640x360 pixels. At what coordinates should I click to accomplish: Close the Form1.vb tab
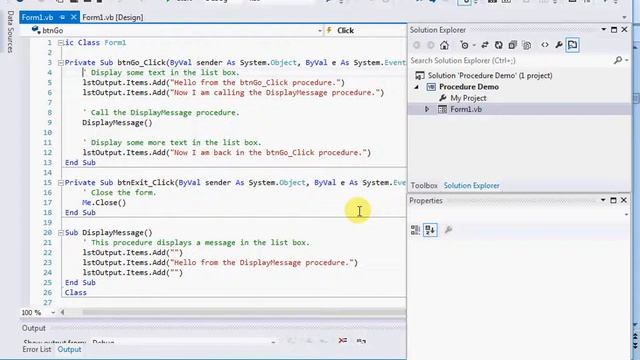[73, 18]
